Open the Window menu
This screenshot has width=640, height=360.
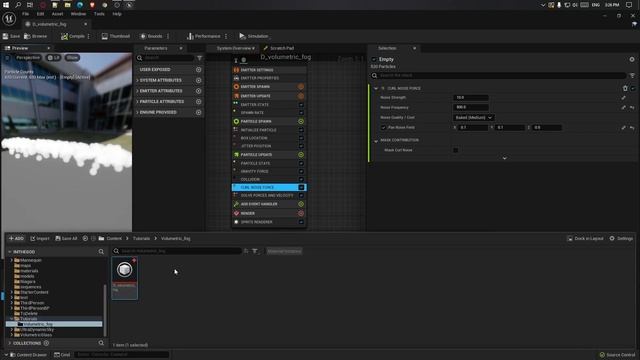pos(78,14)
